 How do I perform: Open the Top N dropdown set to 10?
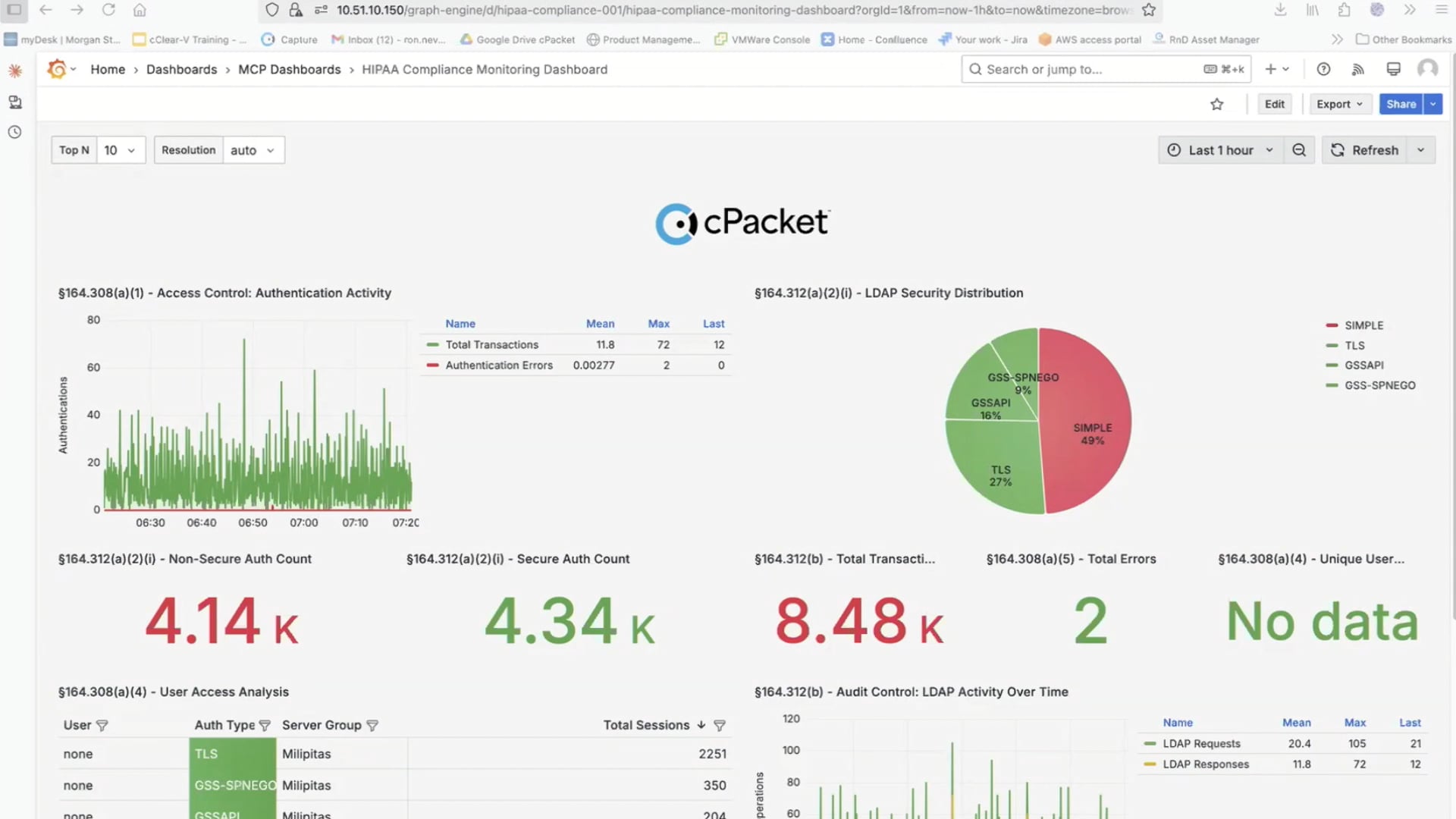[x=120, y=149]
